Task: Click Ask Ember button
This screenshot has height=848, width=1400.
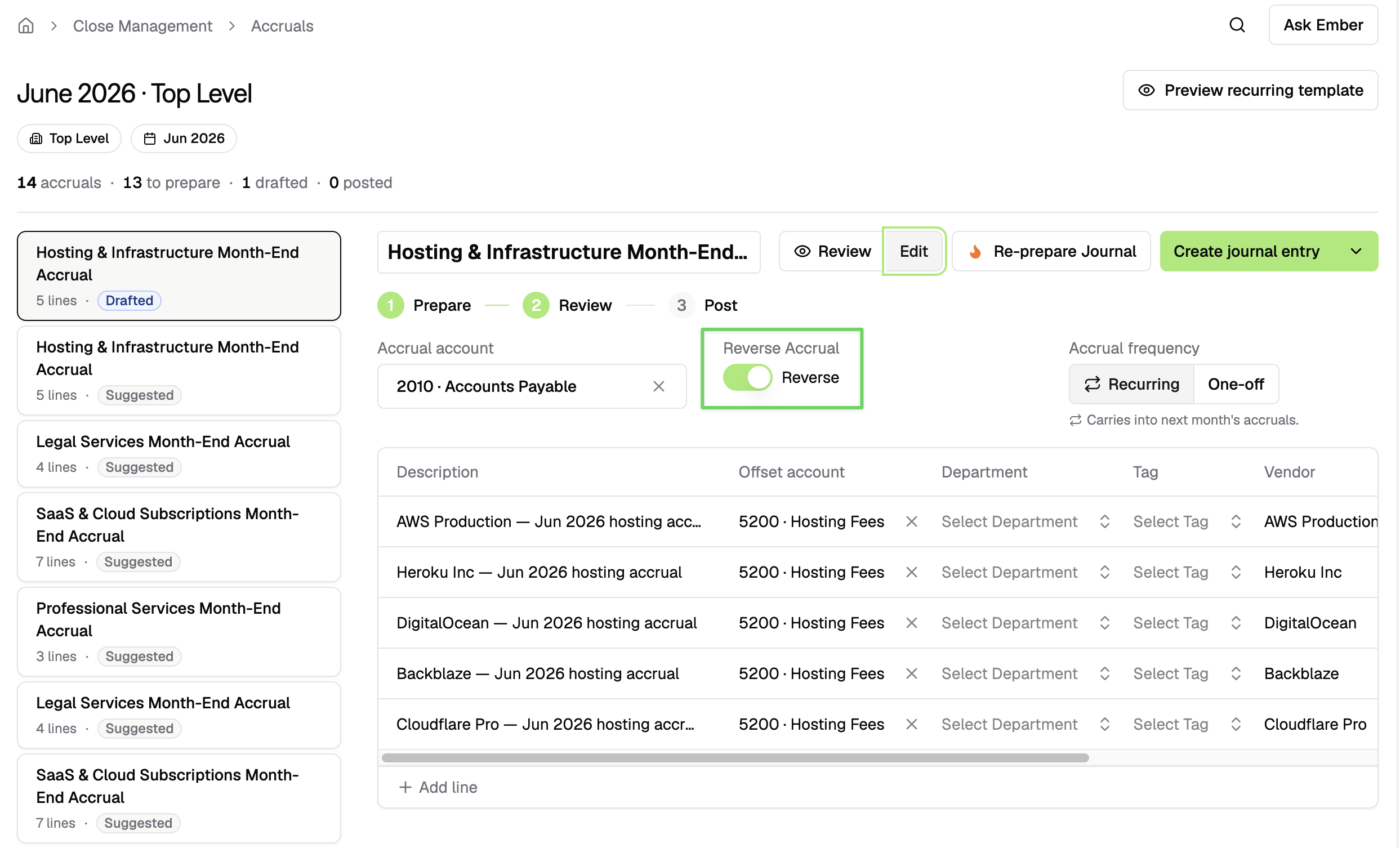Action: click(1323, 25)
